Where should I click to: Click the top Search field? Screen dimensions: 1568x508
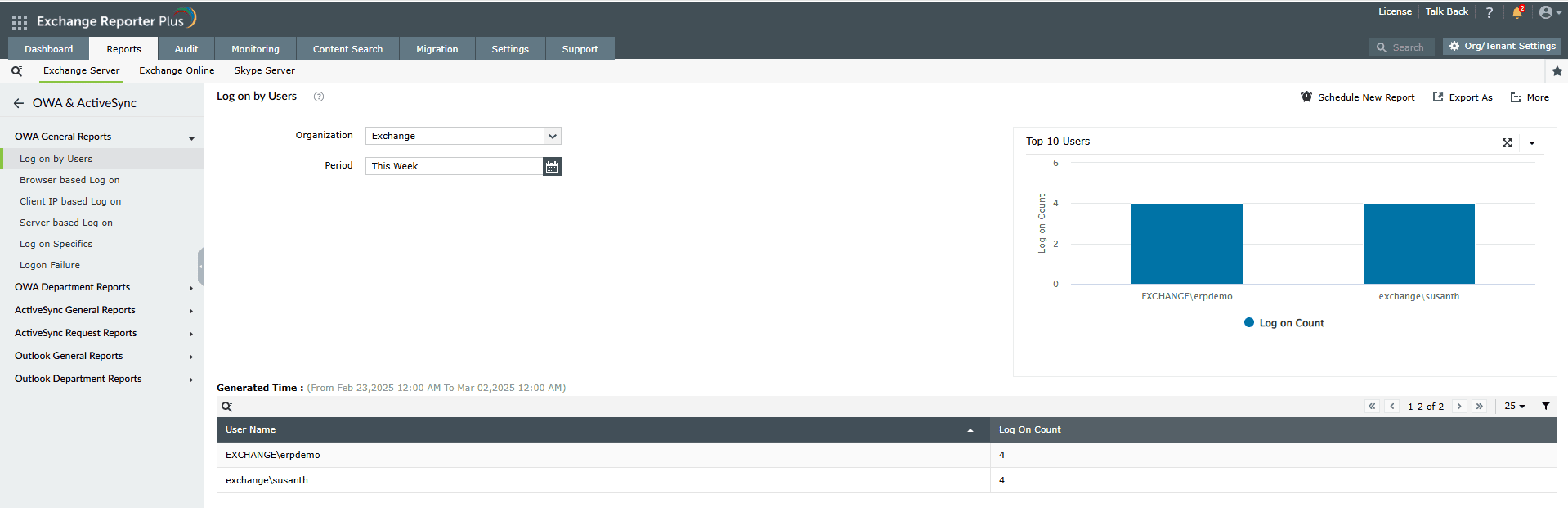click(1401, 47)
